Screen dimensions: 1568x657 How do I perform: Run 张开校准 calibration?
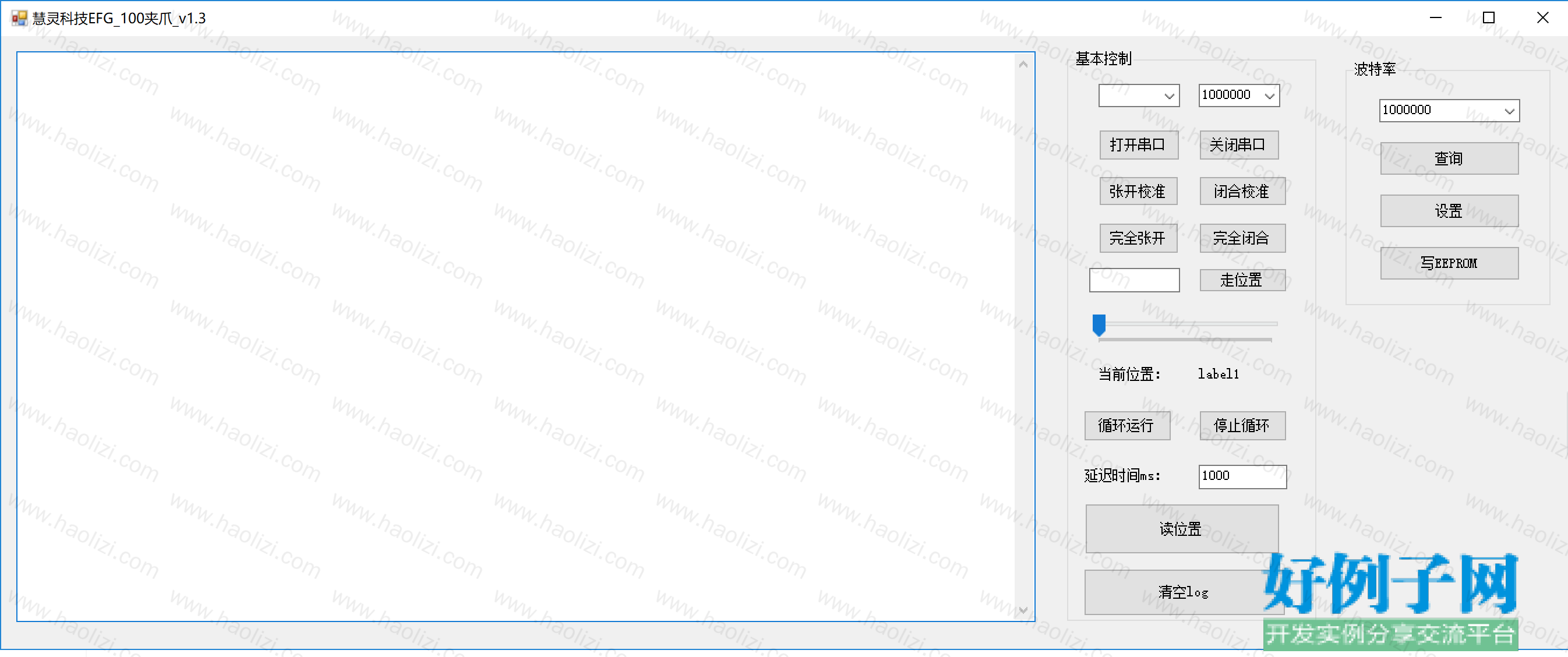point(1138,191)
